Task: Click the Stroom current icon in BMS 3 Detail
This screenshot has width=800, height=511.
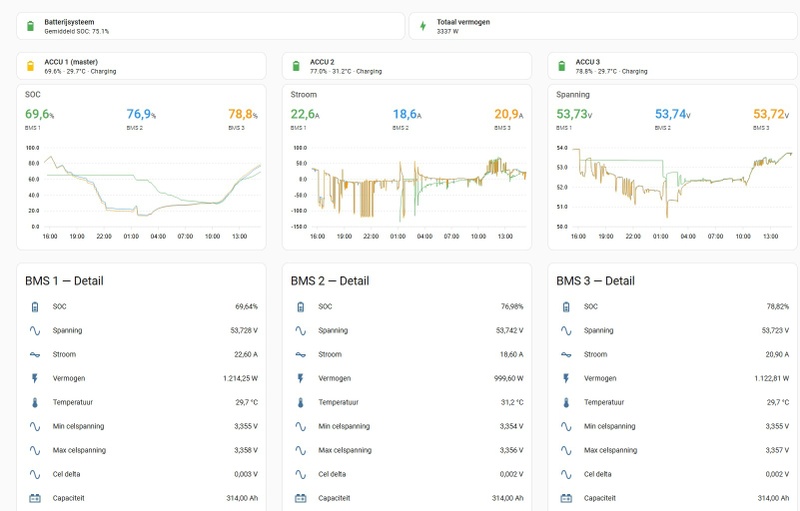Action: 566,354
